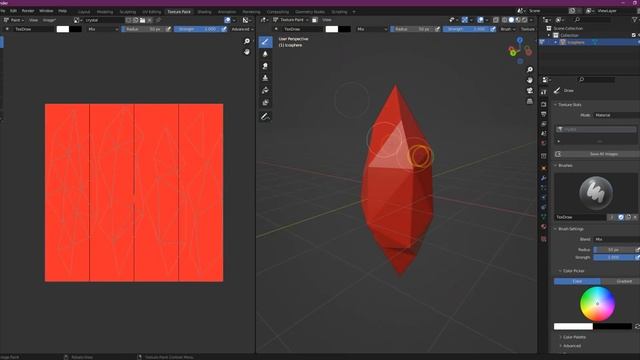This screenshot has height=360, width=640.
Task: Click the pan hand icon in the image editor
Action: pos(247,52)
